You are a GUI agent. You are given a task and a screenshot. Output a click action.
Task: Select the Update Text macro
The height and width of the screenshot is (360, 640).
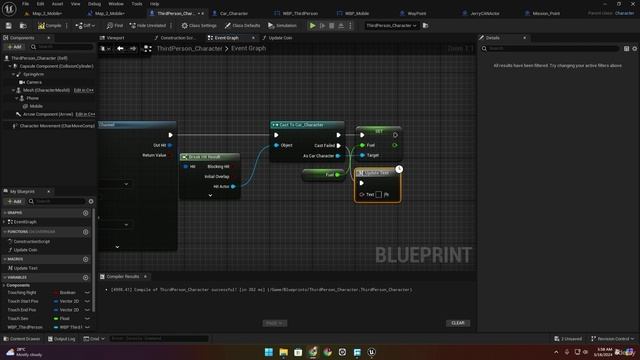pos(25,268)
